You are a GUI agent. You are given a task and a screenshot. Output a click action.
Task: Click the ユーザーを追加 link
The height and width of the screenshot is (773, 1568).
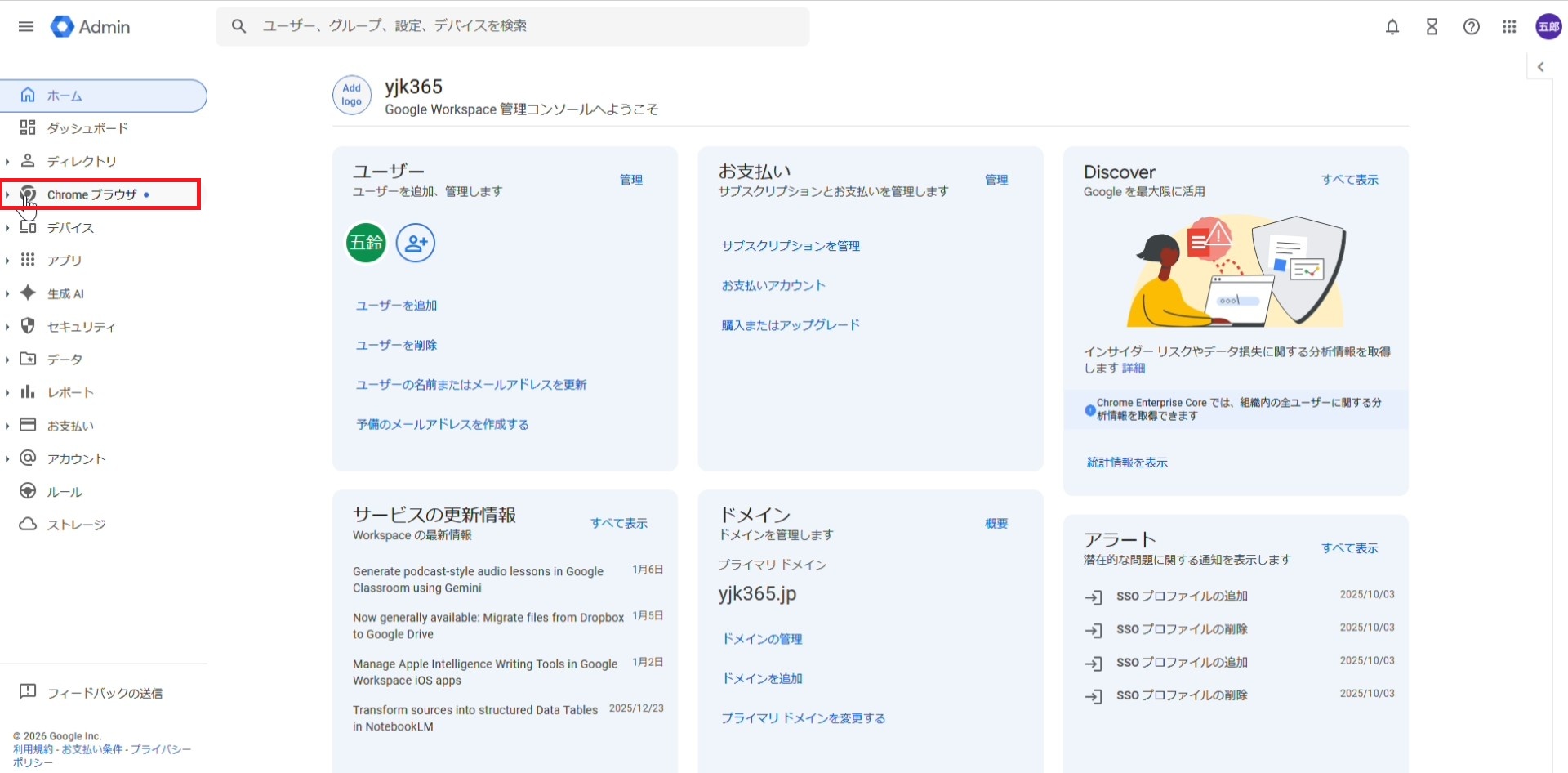click(396, 306)
